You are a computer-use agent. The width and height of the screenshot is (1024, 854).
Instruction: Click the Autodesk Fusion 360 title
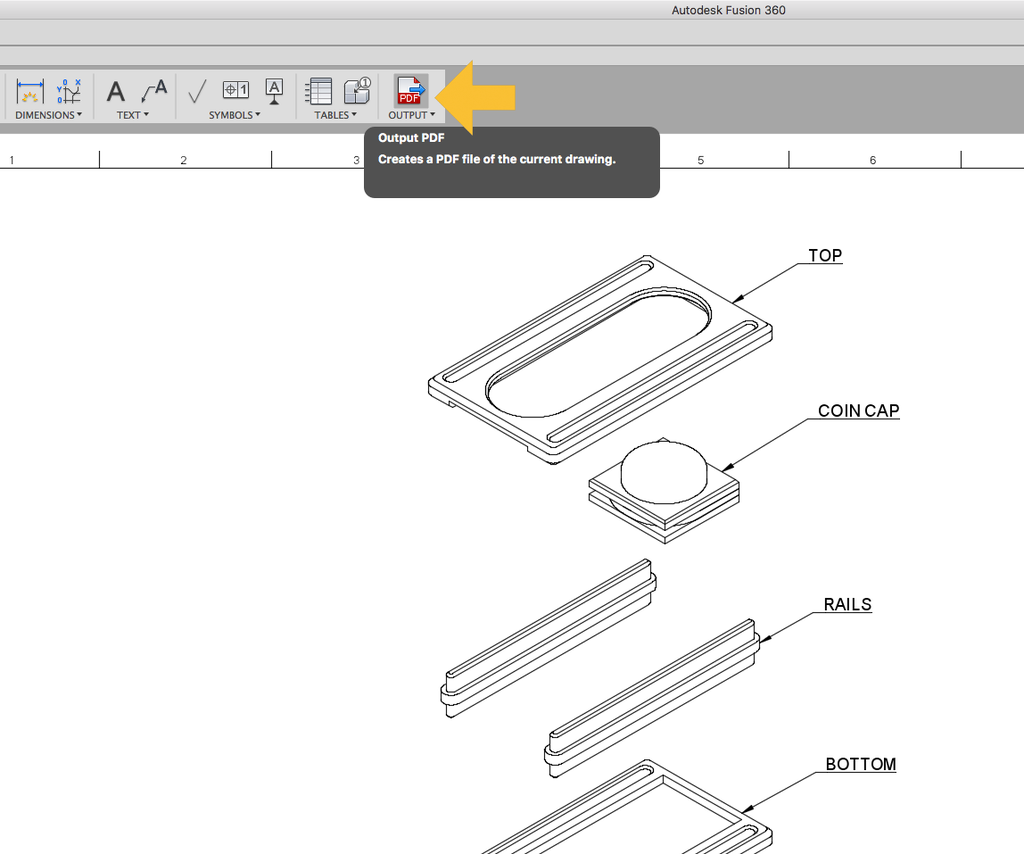pos(729,10)
